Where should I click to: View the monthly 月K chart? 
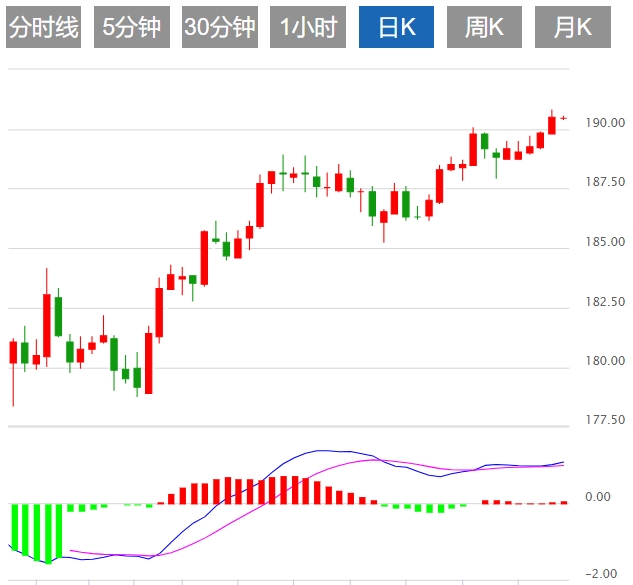pos(572,28)
